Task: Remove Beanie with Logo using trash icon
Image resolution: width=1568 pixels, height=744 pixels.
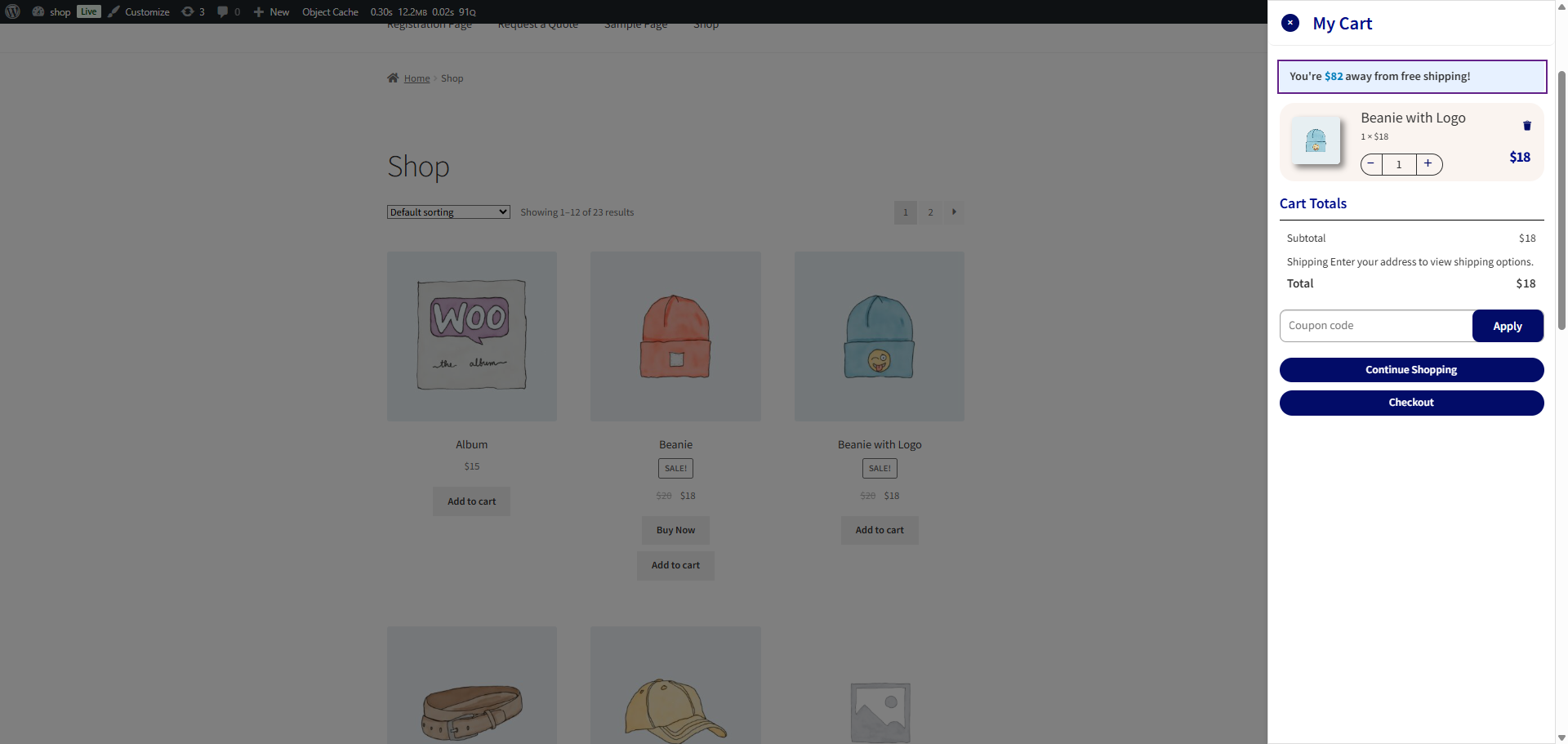Action: click(x=1526, y=125)
